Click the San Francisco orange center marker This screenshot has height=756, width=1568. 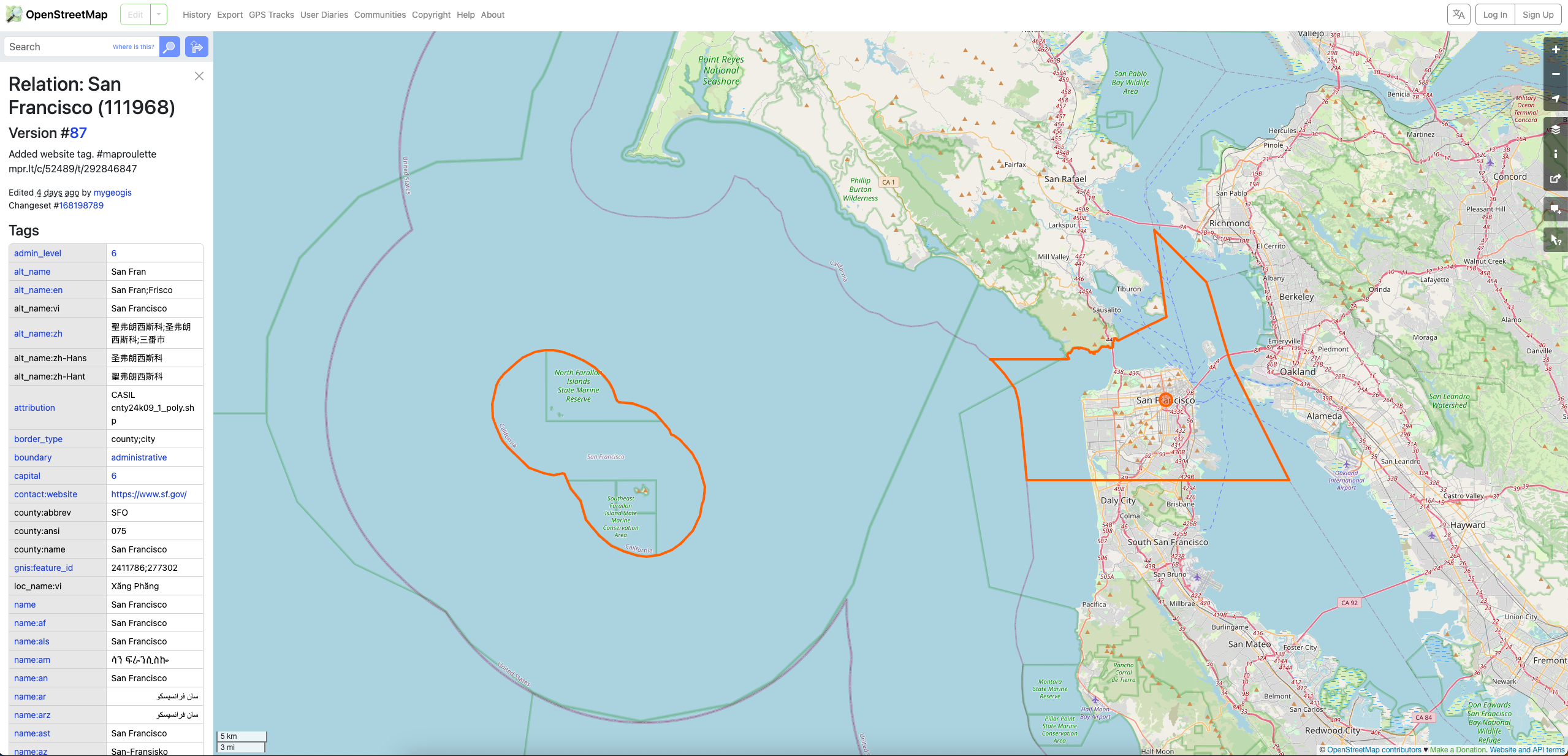point(1166,400)
